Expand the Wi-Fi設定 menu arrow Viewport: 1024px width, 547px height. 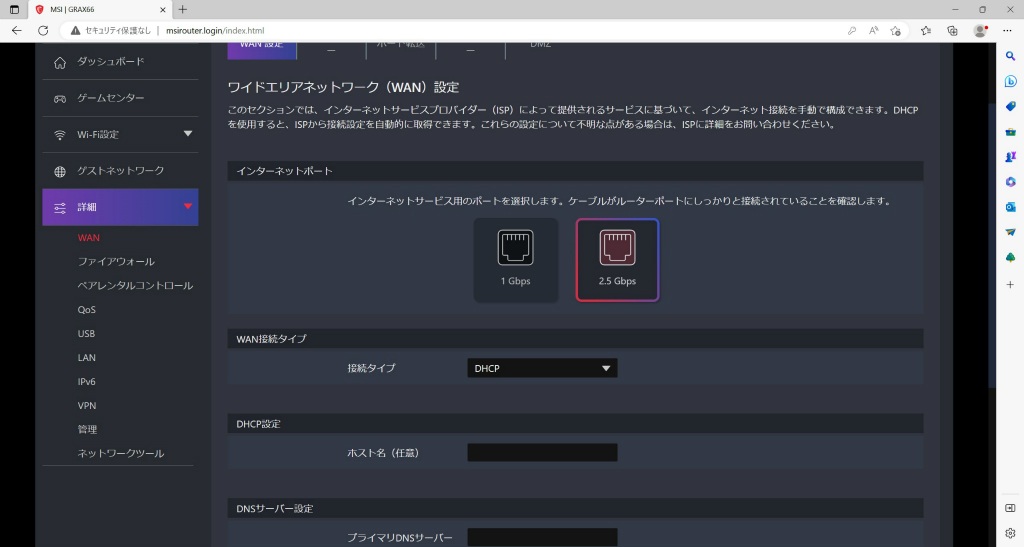pos(188,134)
